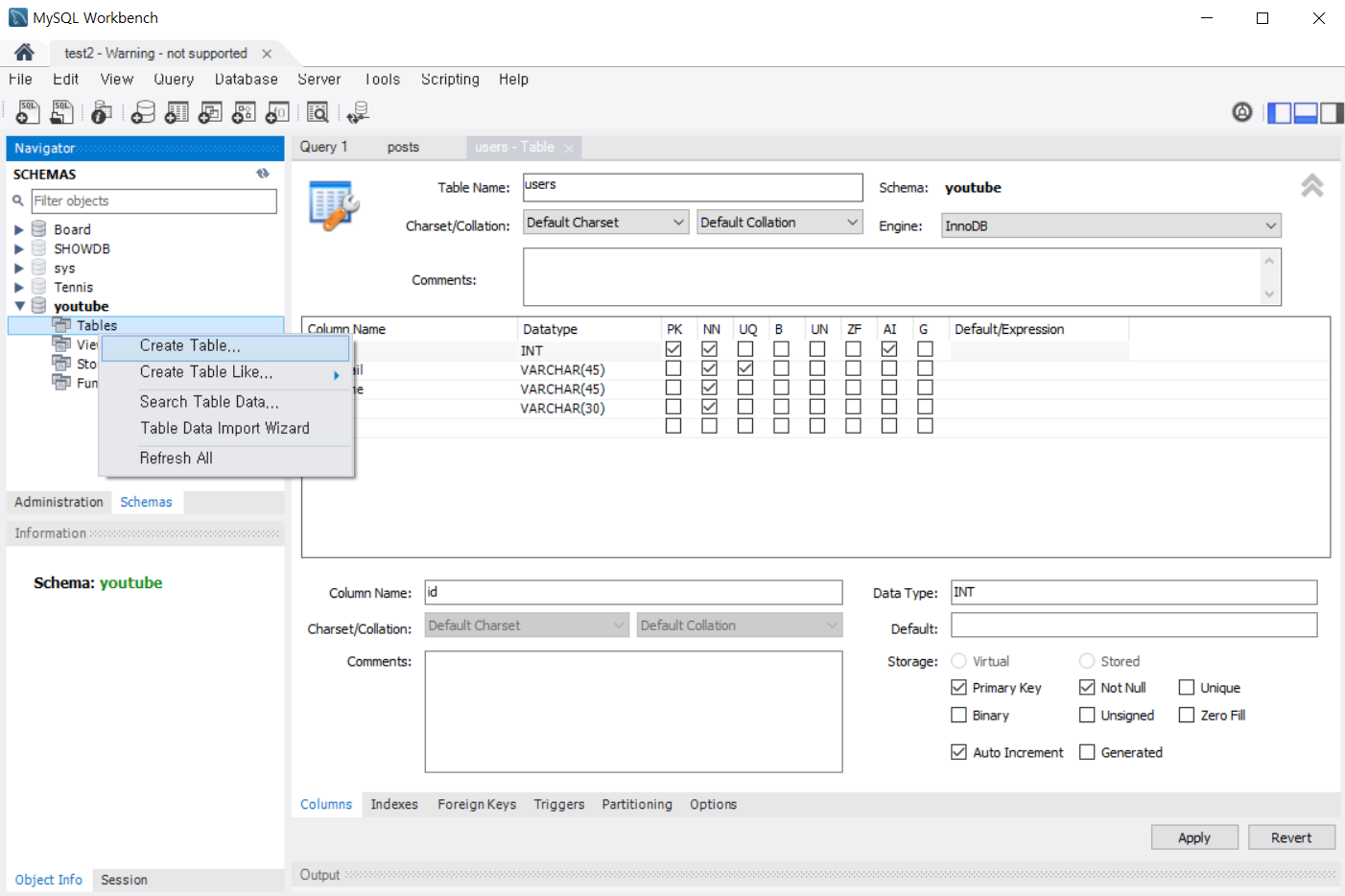Close the test2 connection tab
Screen dimensions: 1345x896
point(267,54)
